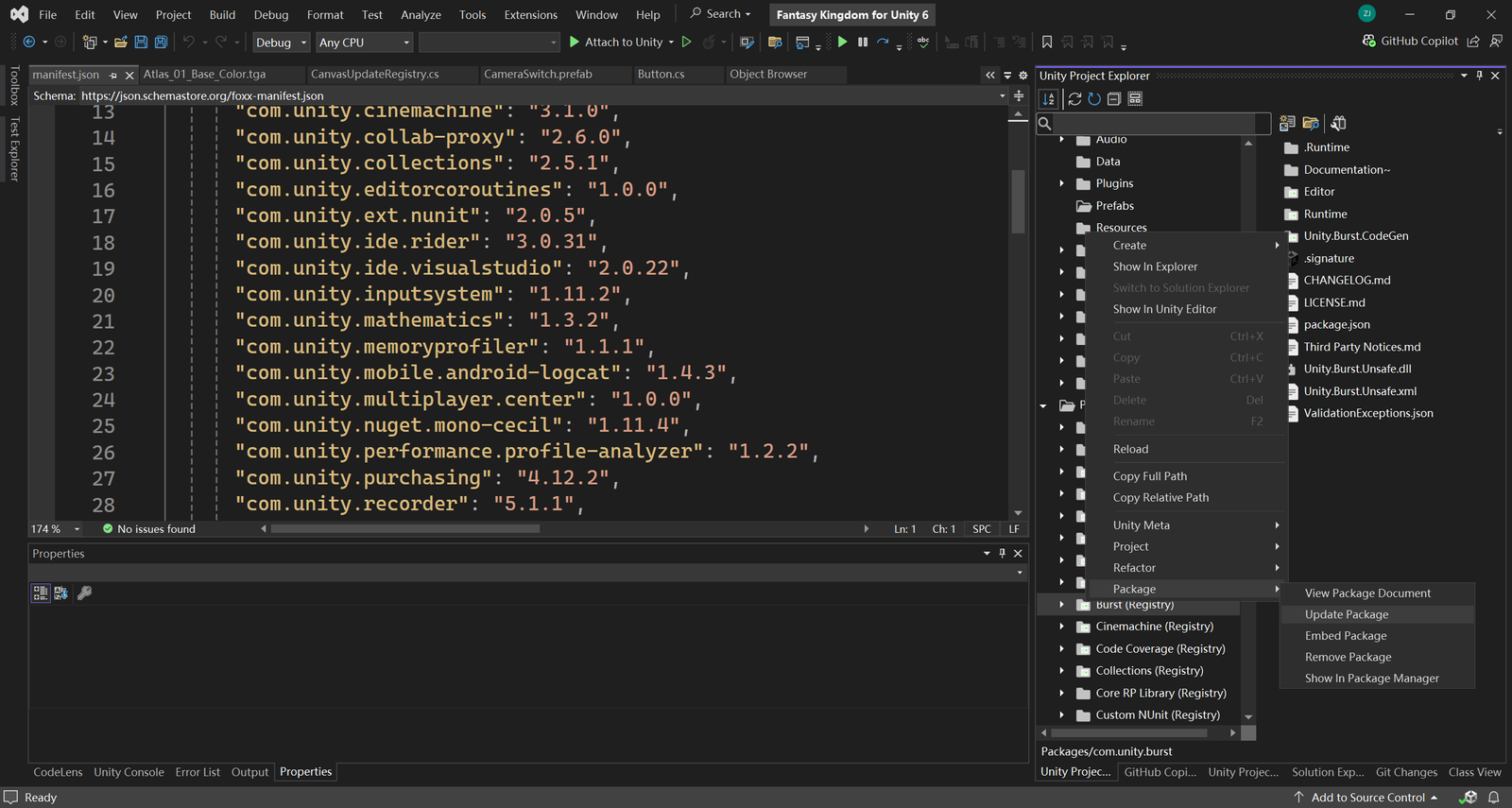Screen dimensions: 1512x808
Task: Open the Debug configuration dropdown
Action: (282, 43)
